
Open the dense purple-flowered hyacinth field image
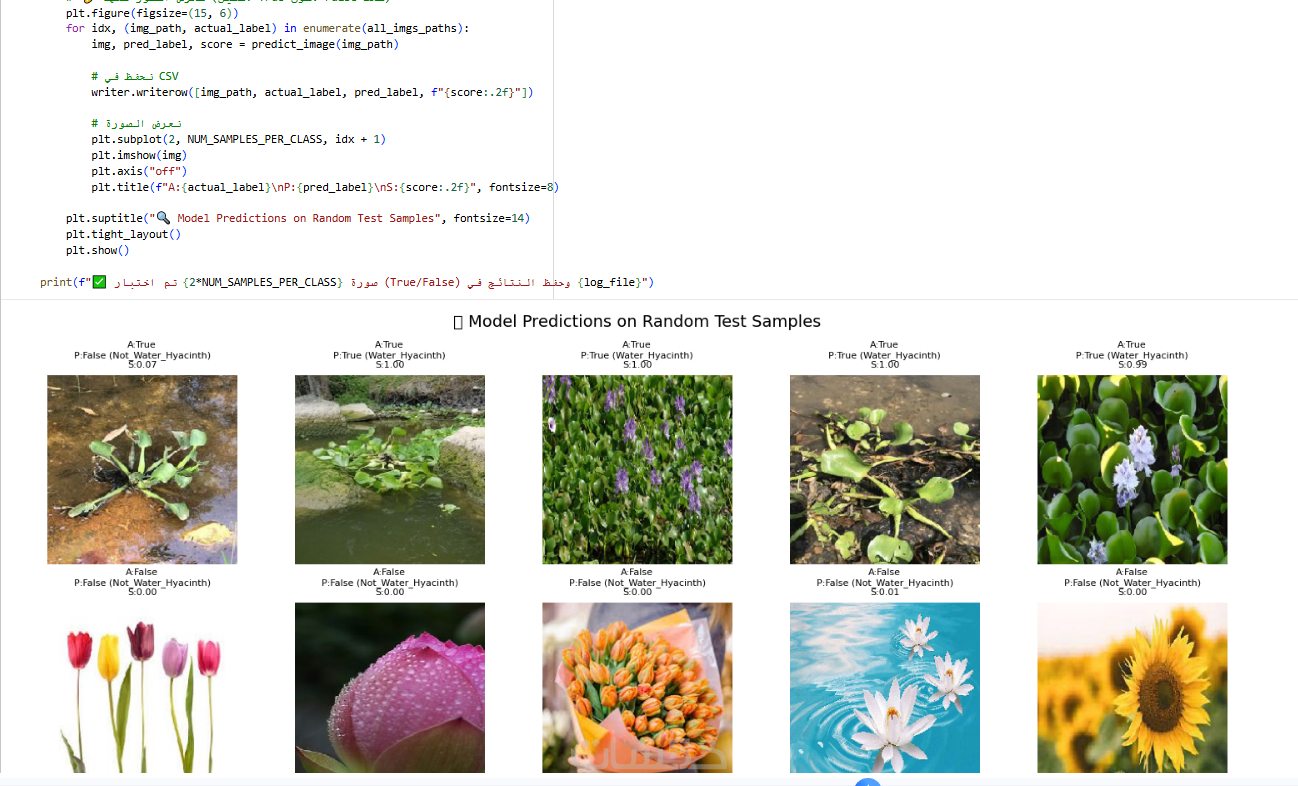click(637, 469)
